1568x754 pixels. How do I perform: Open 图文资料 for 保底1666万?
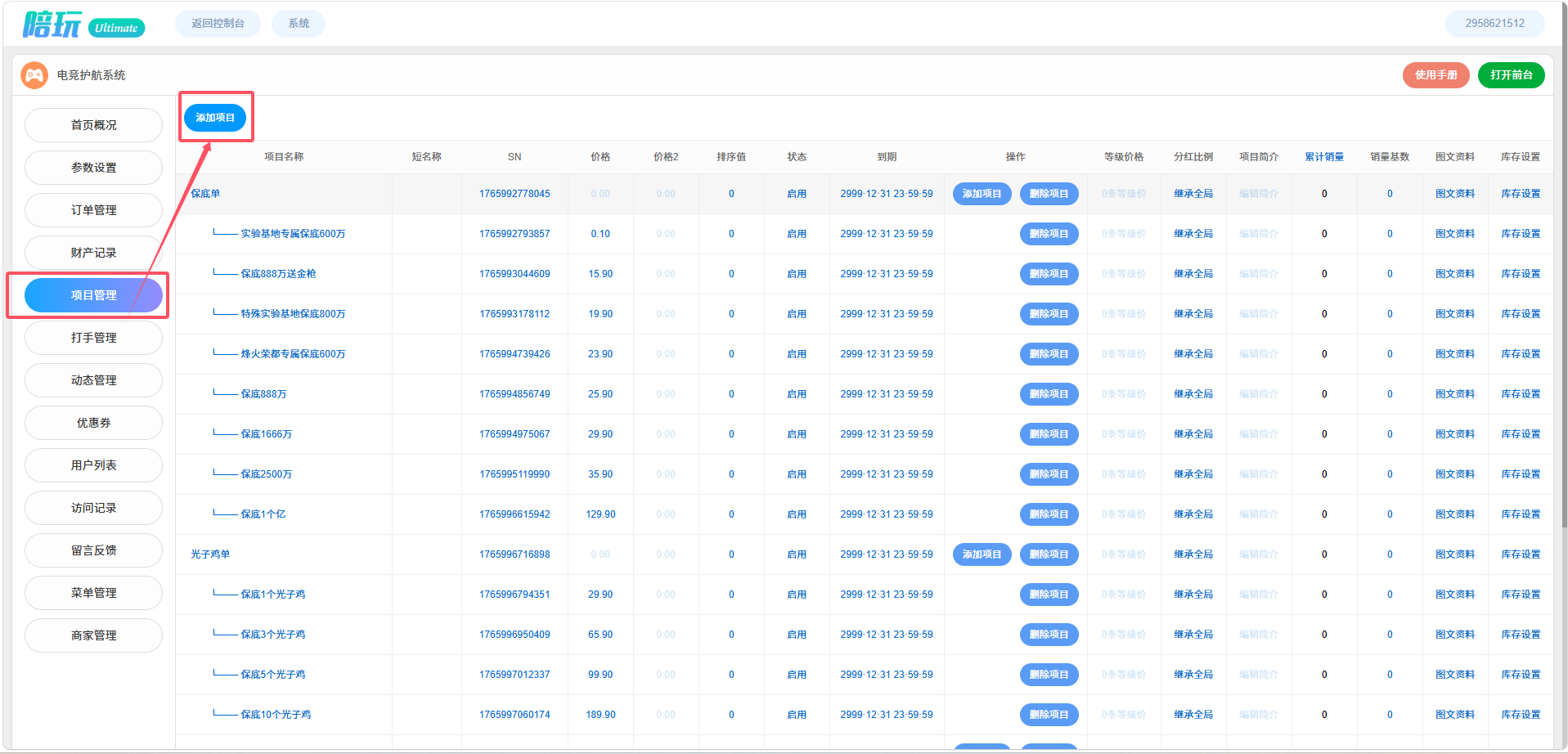point(1454,434)
